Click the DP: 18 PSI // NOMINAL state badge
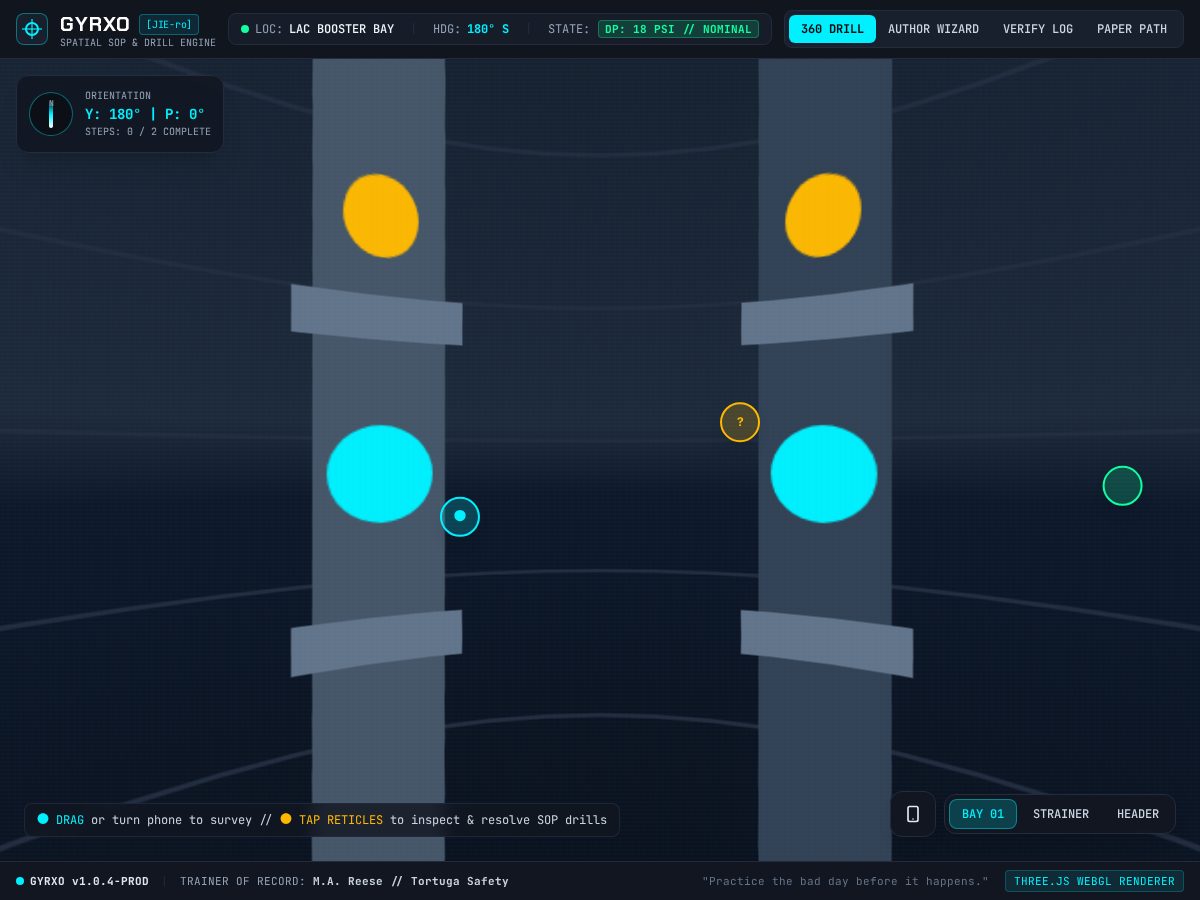This screenshot has width=1200, height=900. point(678,29)
